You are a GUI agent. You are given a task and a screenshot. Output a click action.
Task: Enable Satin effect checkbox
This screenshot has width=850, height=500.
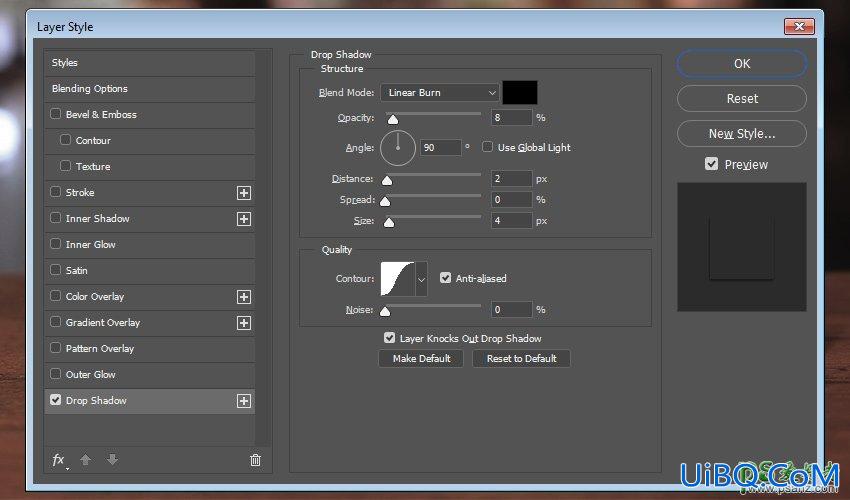(55, 270)
